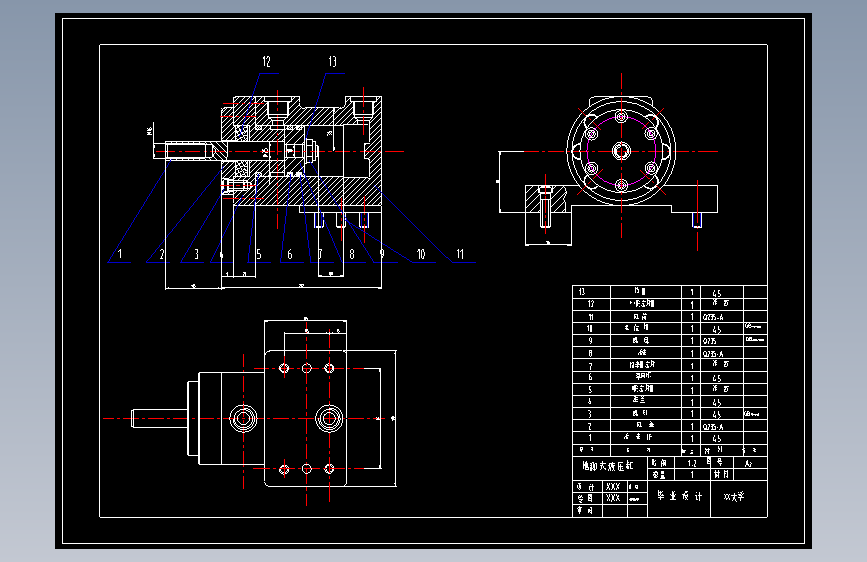Select the item number 1 cell in parts table

[591, 438]
